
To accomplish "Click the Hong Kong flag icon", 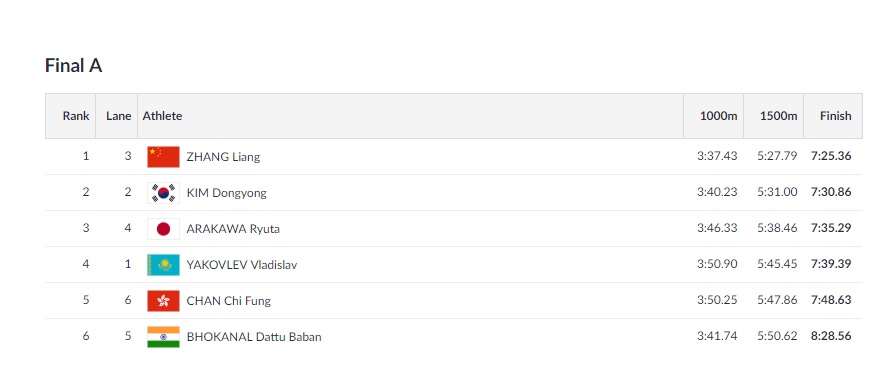I will click(x=163, y=301).
